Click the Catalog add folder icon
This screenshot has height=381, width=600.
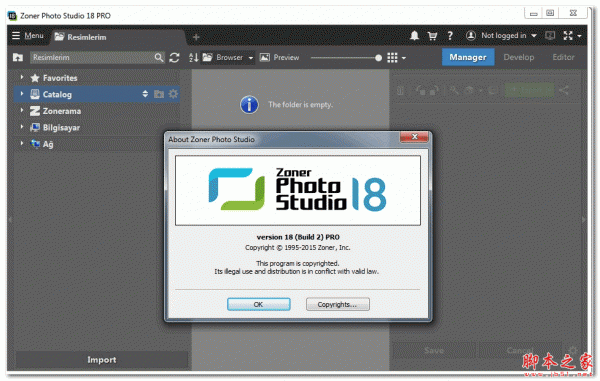[x=159, y=94]
